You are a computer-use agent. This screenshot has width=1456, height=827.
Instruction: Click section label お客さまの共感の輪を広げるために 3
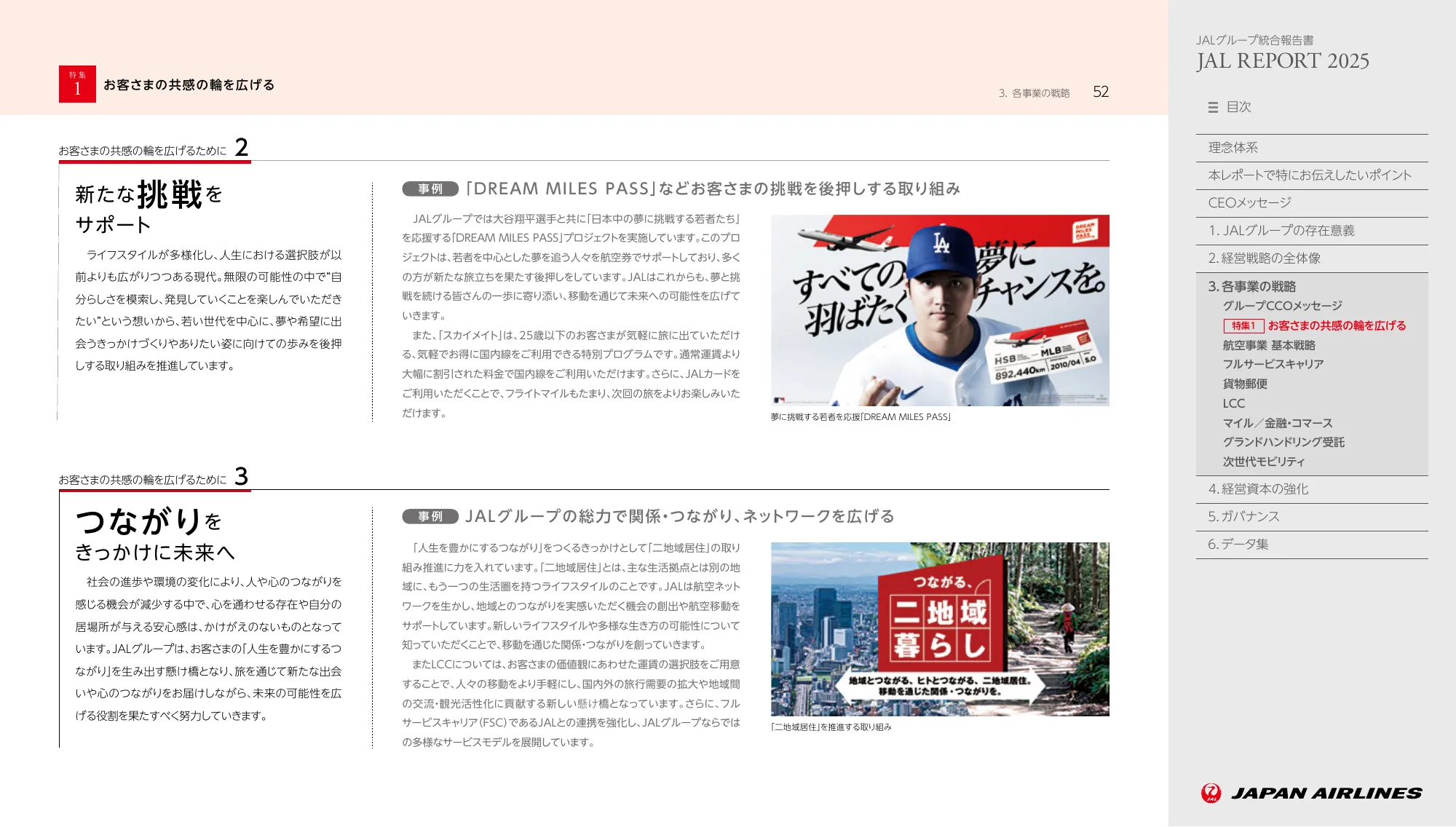154,478
